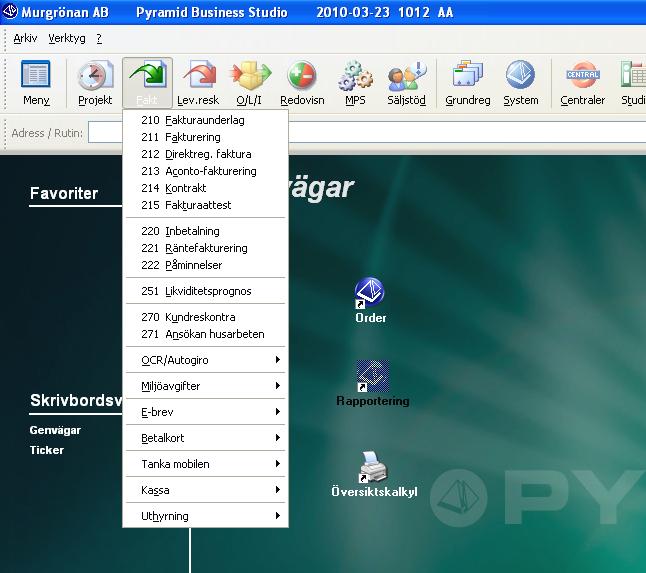Select 210 Fakturaunderlag
646x573 pixels.
(x=205, y=120)
